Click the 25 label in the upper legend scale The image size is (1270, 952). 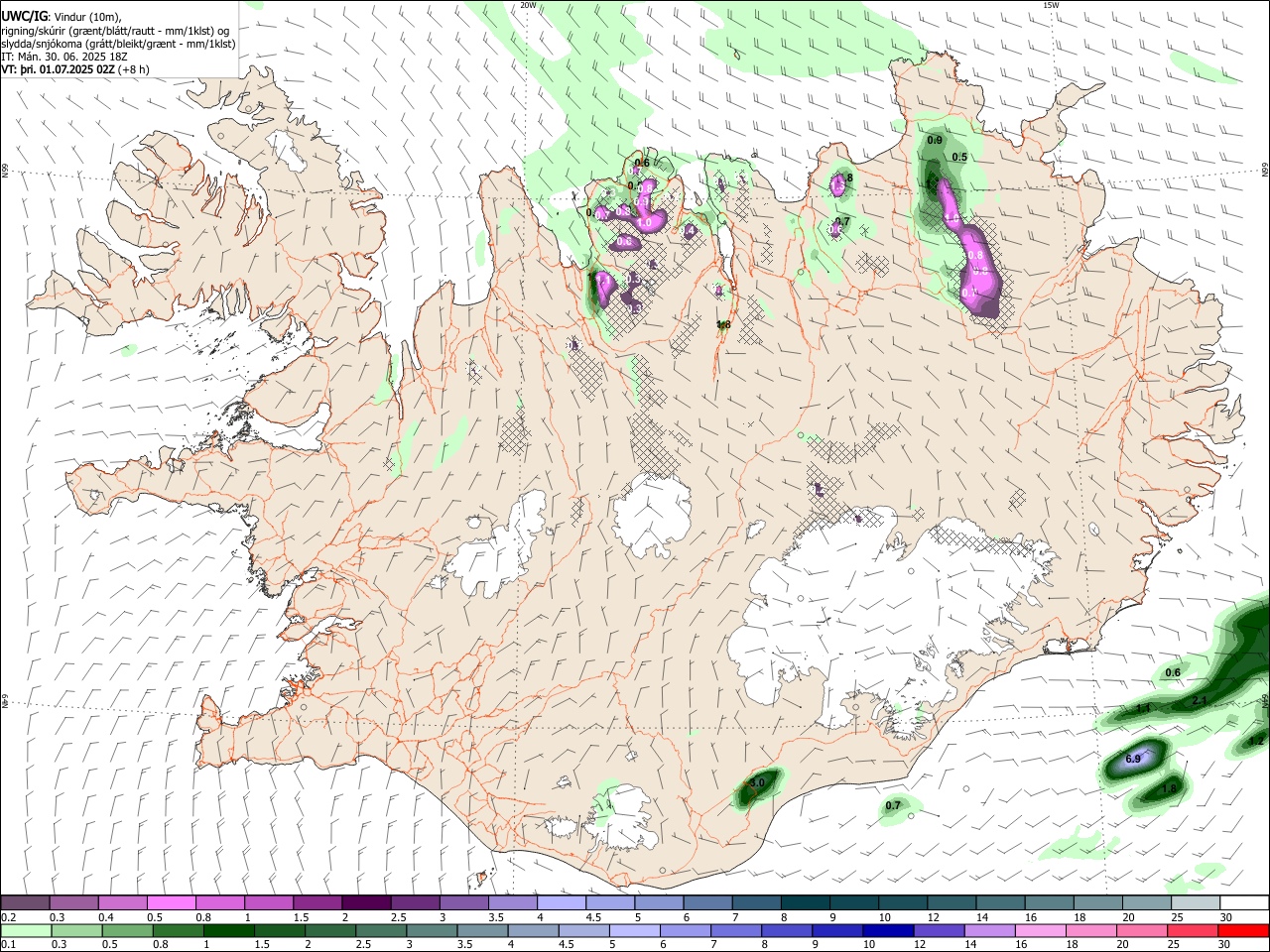(1177, 918)
